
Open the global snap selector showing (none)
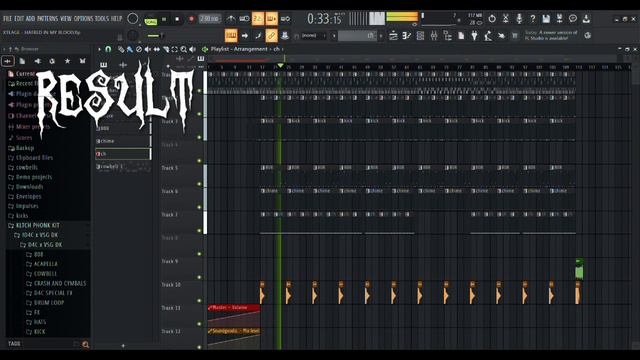pyautogui.click(x=313, y=36)
